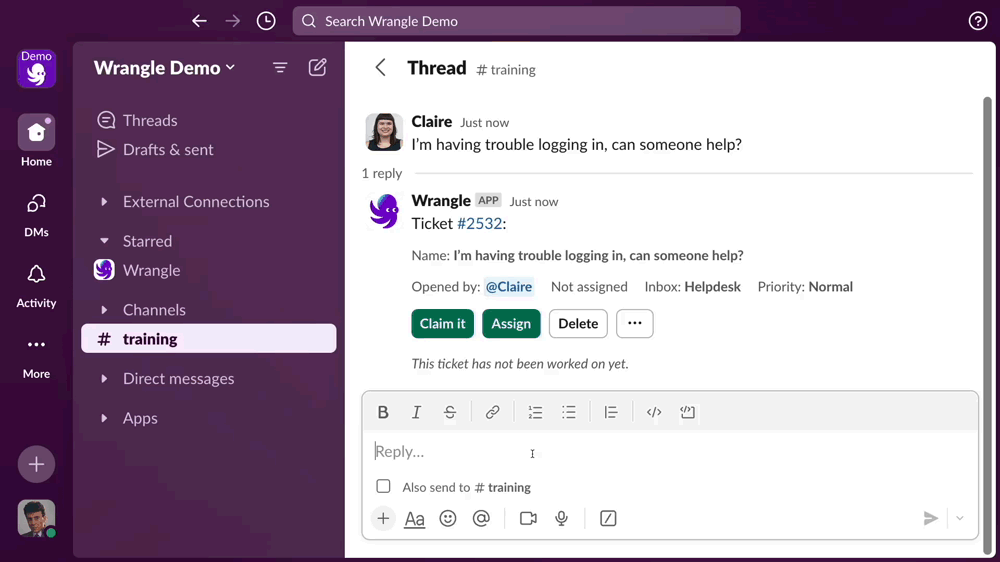
Task: Open the Wrangle Demo workspace dropdown
Action: tap(164, 68)
